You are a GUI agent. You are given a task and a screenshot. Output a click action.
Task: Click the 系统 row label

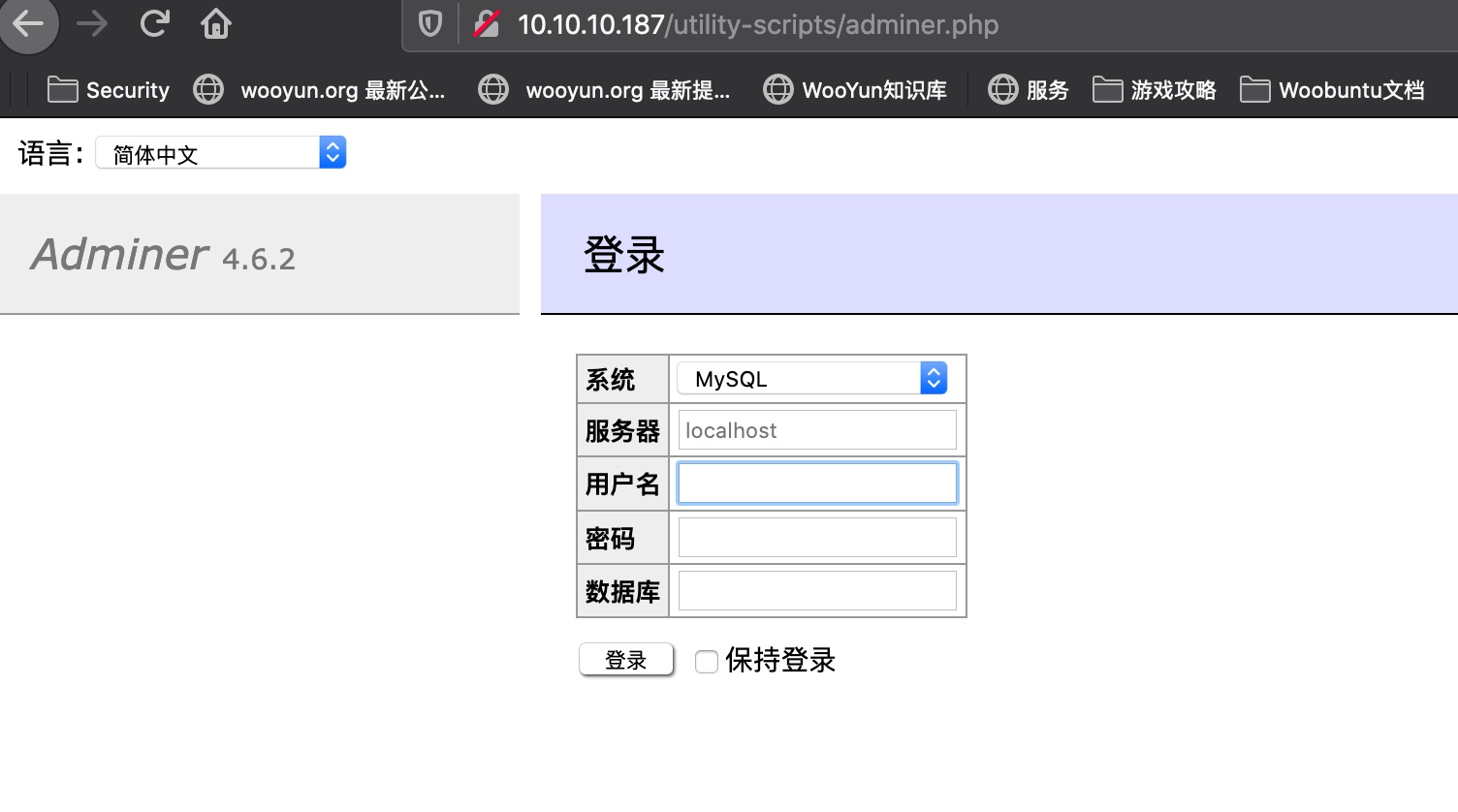pos(610,380)
